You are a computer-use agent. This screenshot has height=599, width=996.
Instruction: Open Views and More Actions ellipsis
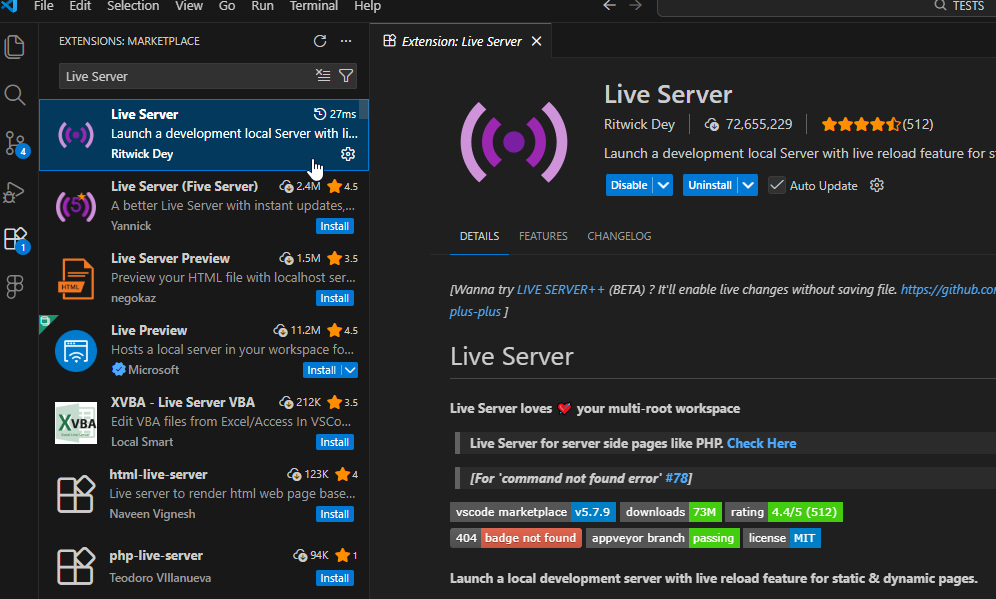[x=346, y=41]
